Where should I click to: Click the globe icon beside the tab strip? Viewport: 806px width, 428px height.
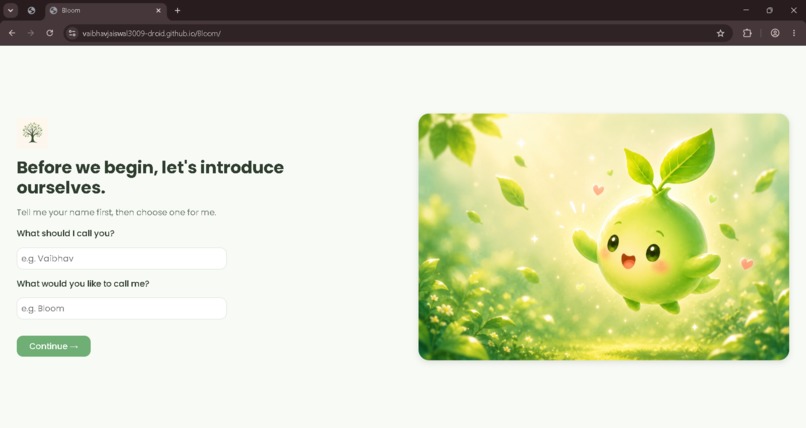tap(31, 10)
